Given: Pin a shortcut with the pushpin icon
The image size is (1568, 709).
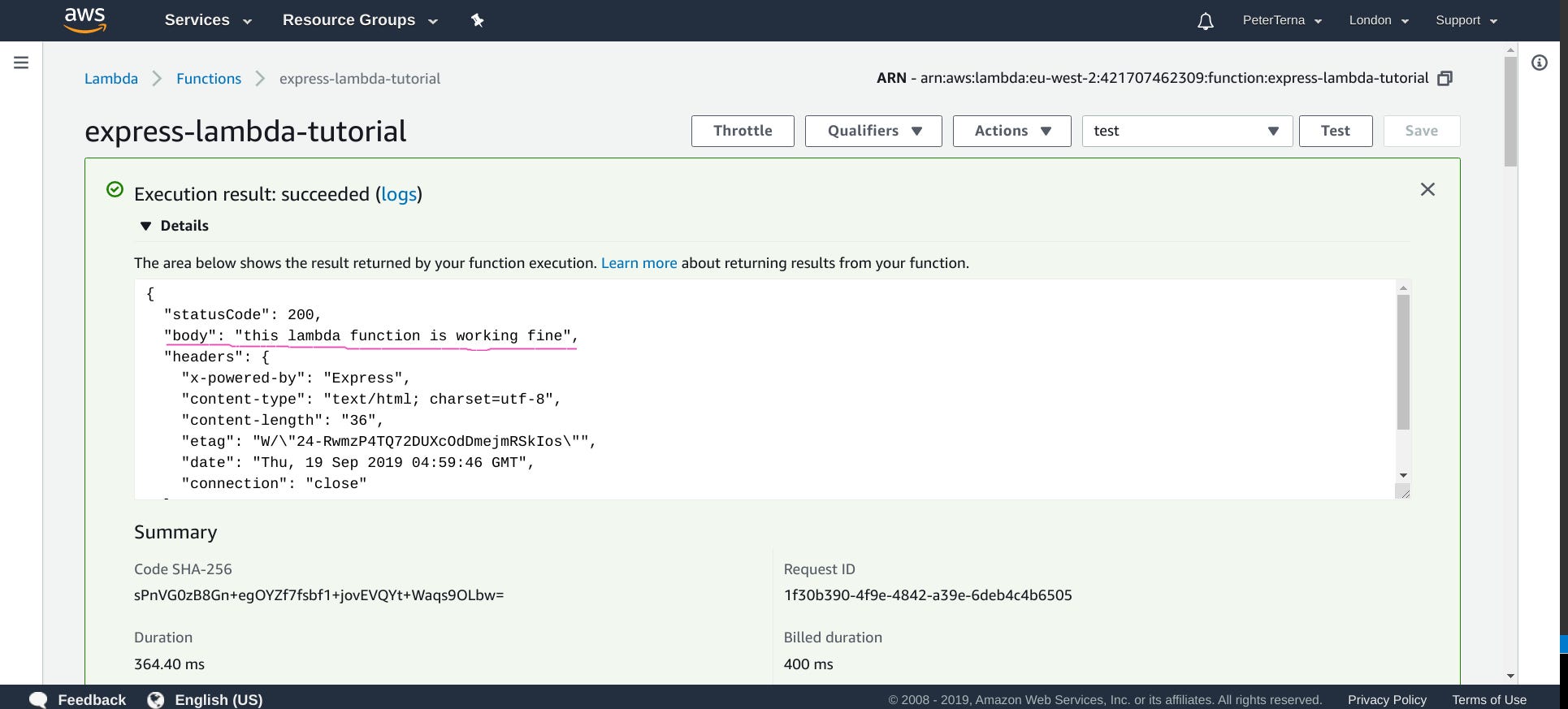Looking at the screenshot, I should point(478,20).
